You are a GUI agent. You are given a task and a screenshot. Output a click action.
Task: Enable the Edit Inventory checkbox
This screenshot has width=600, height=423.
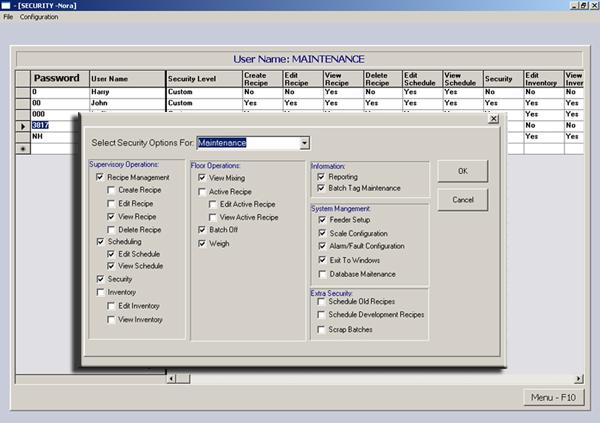pyautogui.click(x=111, y=305)
